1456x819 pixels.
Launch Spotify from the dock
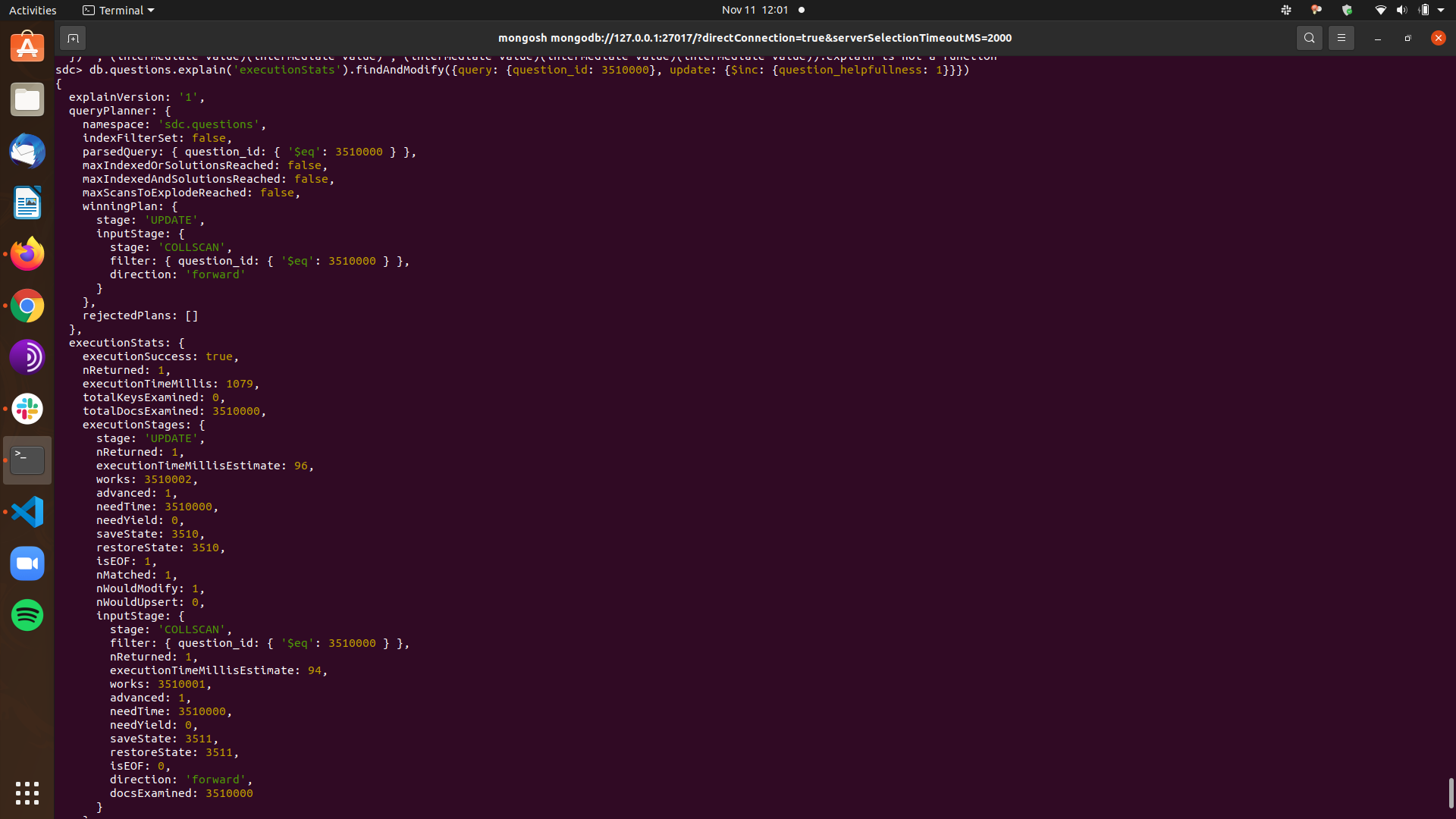(27, 615)
